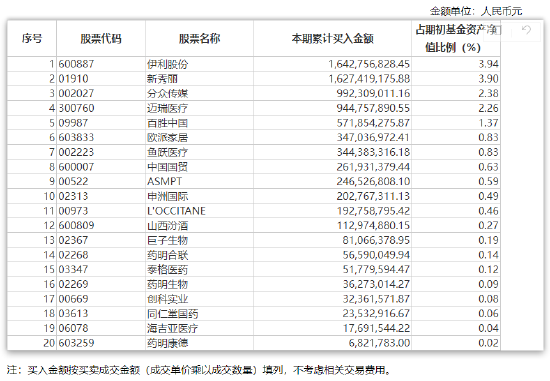
Task: Select the 股票代码 column header
Action: coord(101,38)
